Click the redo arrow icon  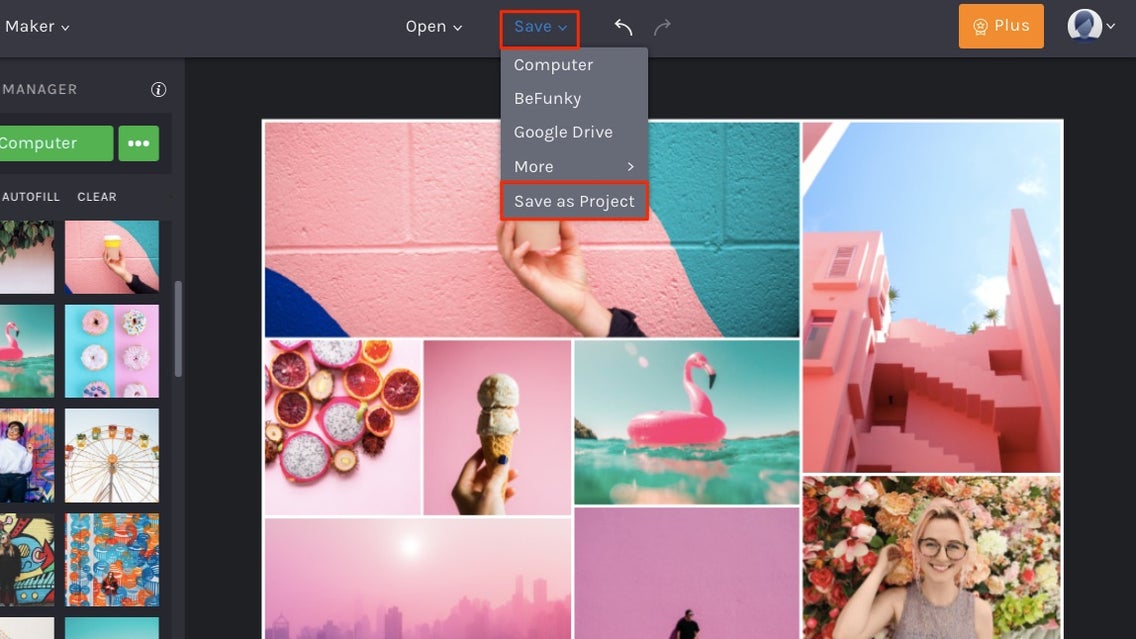click(x=661, y=27)
